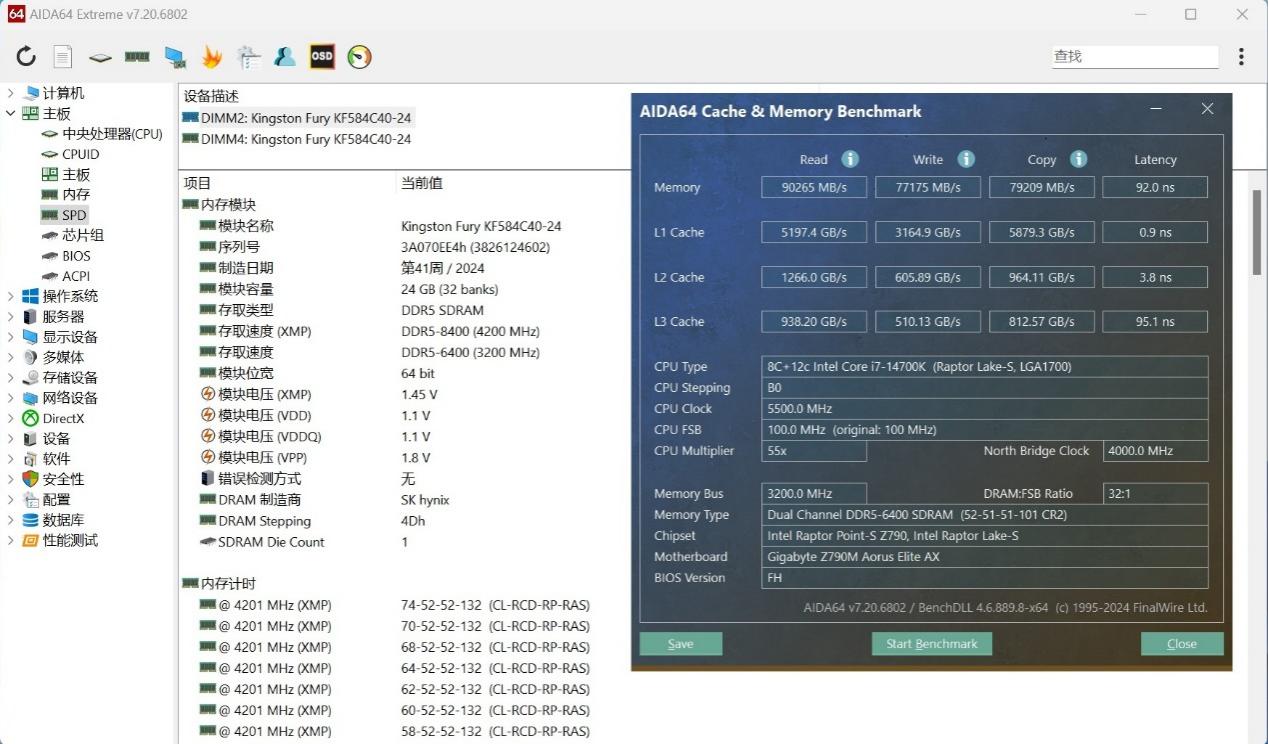Select the 数据库 sidebar item

click(x=63, y=520)
